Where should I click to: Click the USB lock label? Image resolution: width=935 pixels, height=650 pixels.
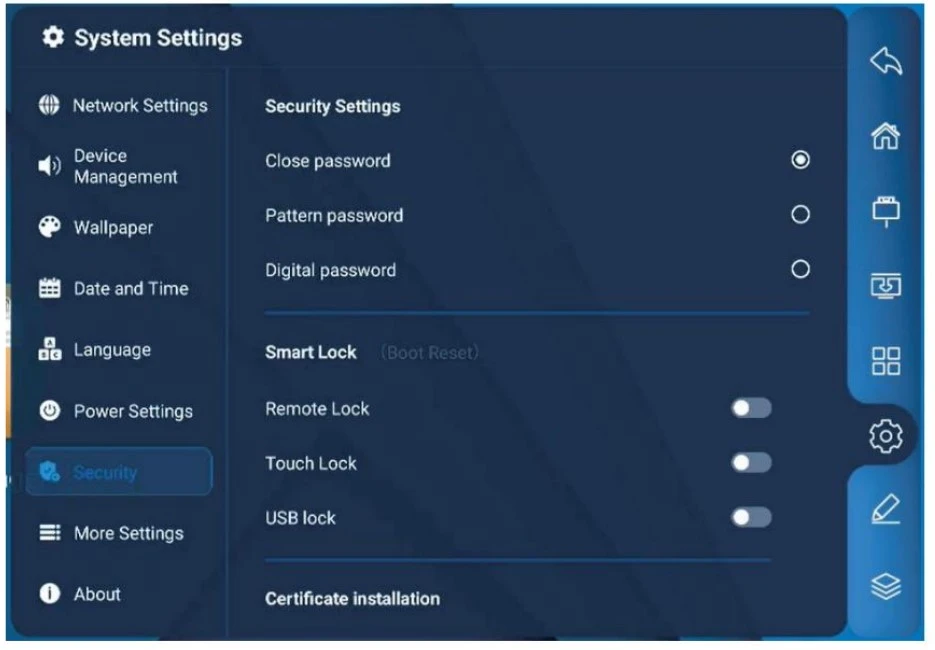point(301,518)
